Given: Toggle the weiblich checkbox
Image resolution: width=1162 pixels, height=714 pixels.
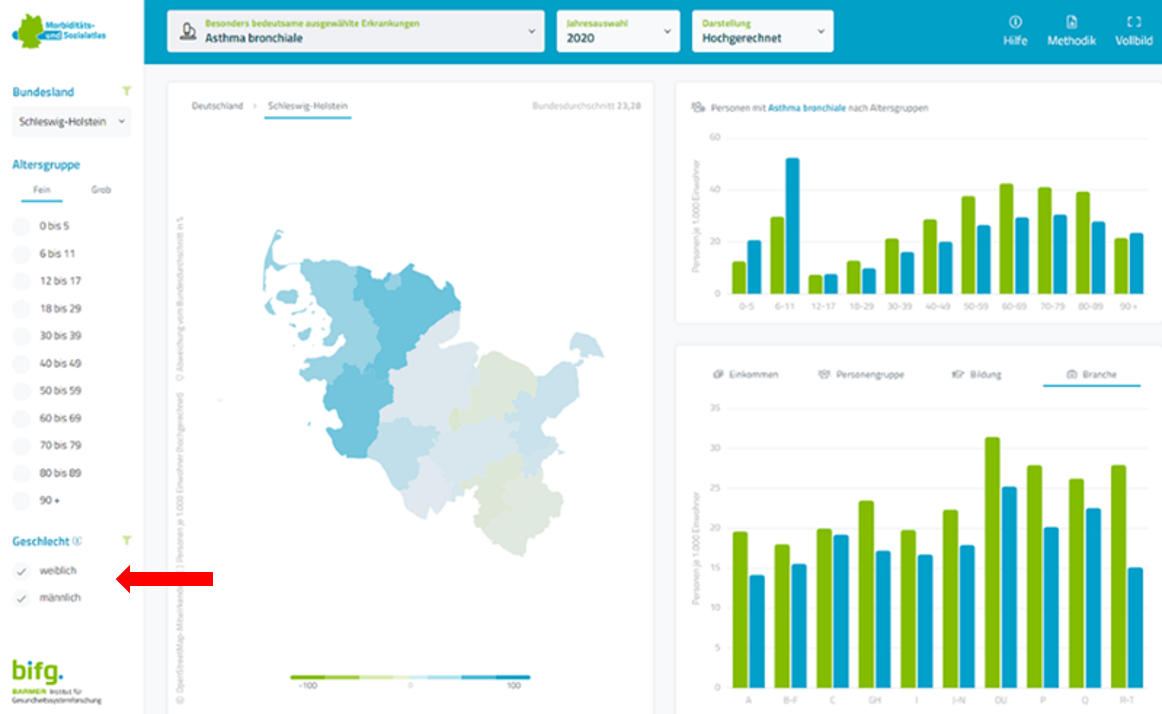Looking at the screenshot, I should point(22,571).
